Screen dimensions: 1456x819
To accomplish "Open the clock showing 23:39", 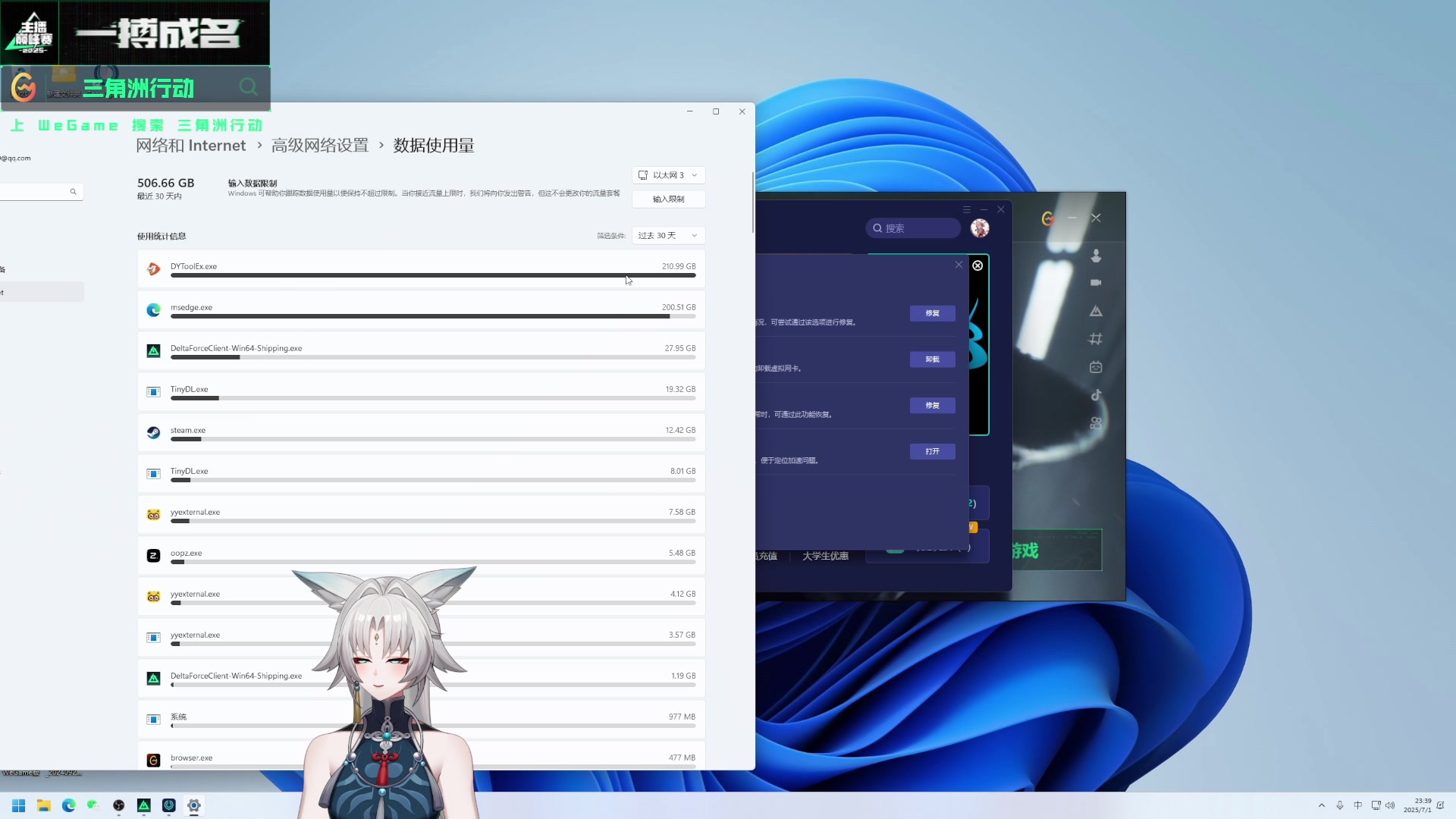I will point(1417,805).
